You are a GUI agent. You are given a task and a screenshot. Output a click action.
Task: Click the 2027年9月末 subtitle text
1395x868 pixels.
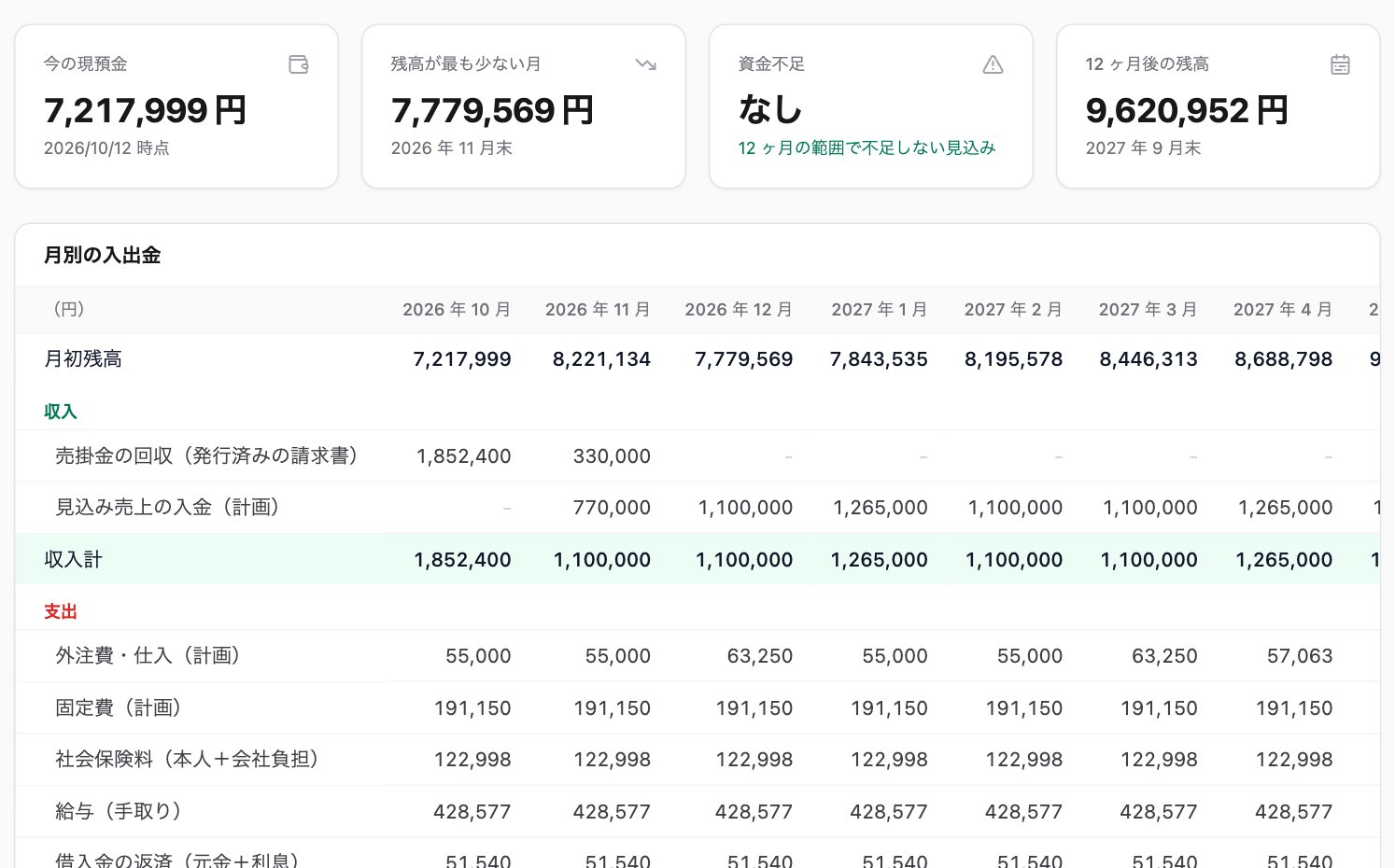[1144, 147]
